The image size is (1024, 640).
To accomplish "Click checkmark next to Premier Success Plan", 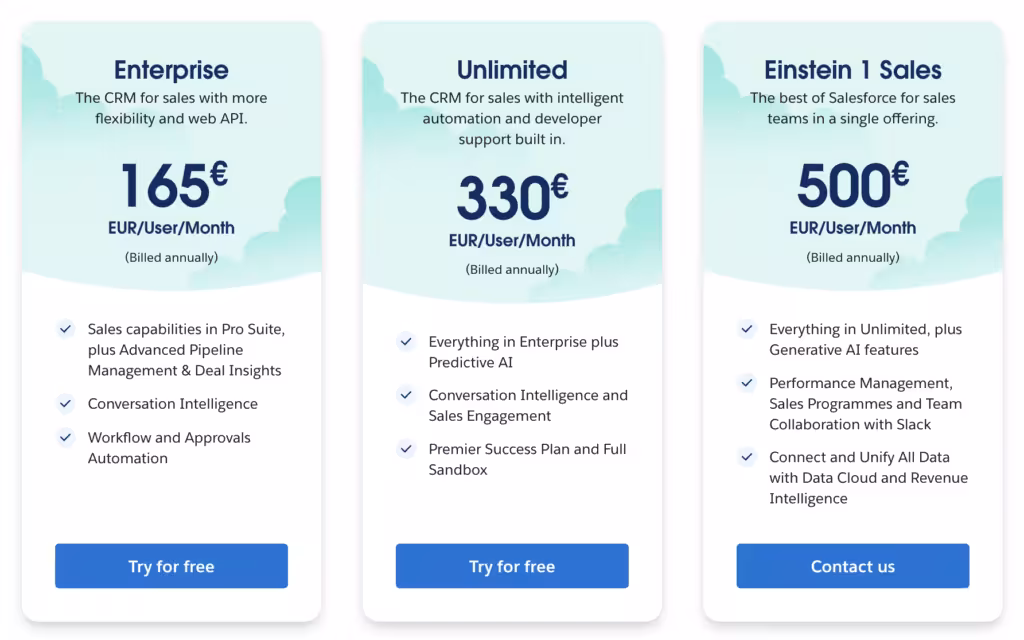I will (x=406, y=449).
